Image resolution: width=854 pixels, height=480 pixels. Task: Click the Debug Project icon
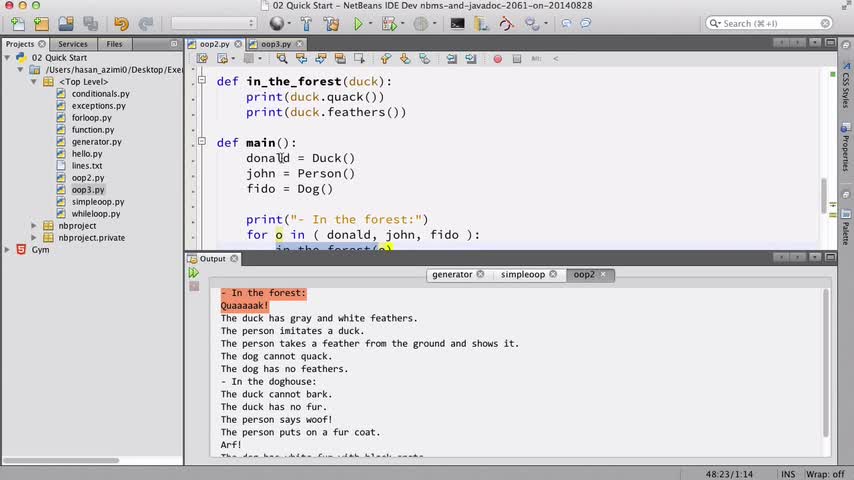(389, 23)
